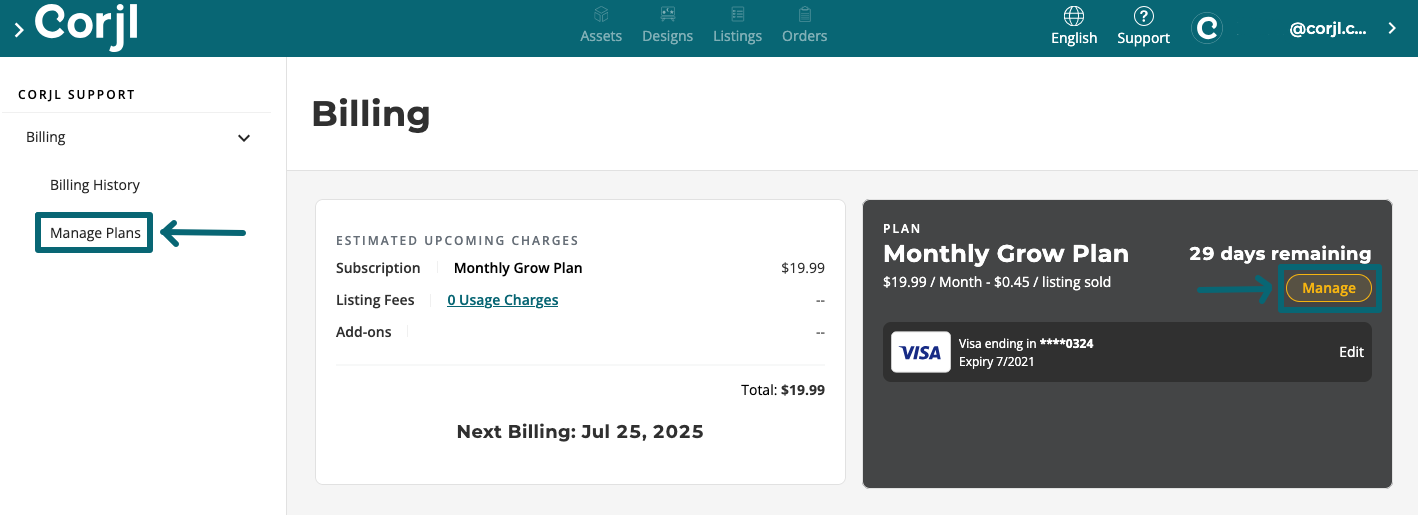Open the Orders clipboard icon
Viewport: 1418px width, 515px height.
click(x=804, y=14)
